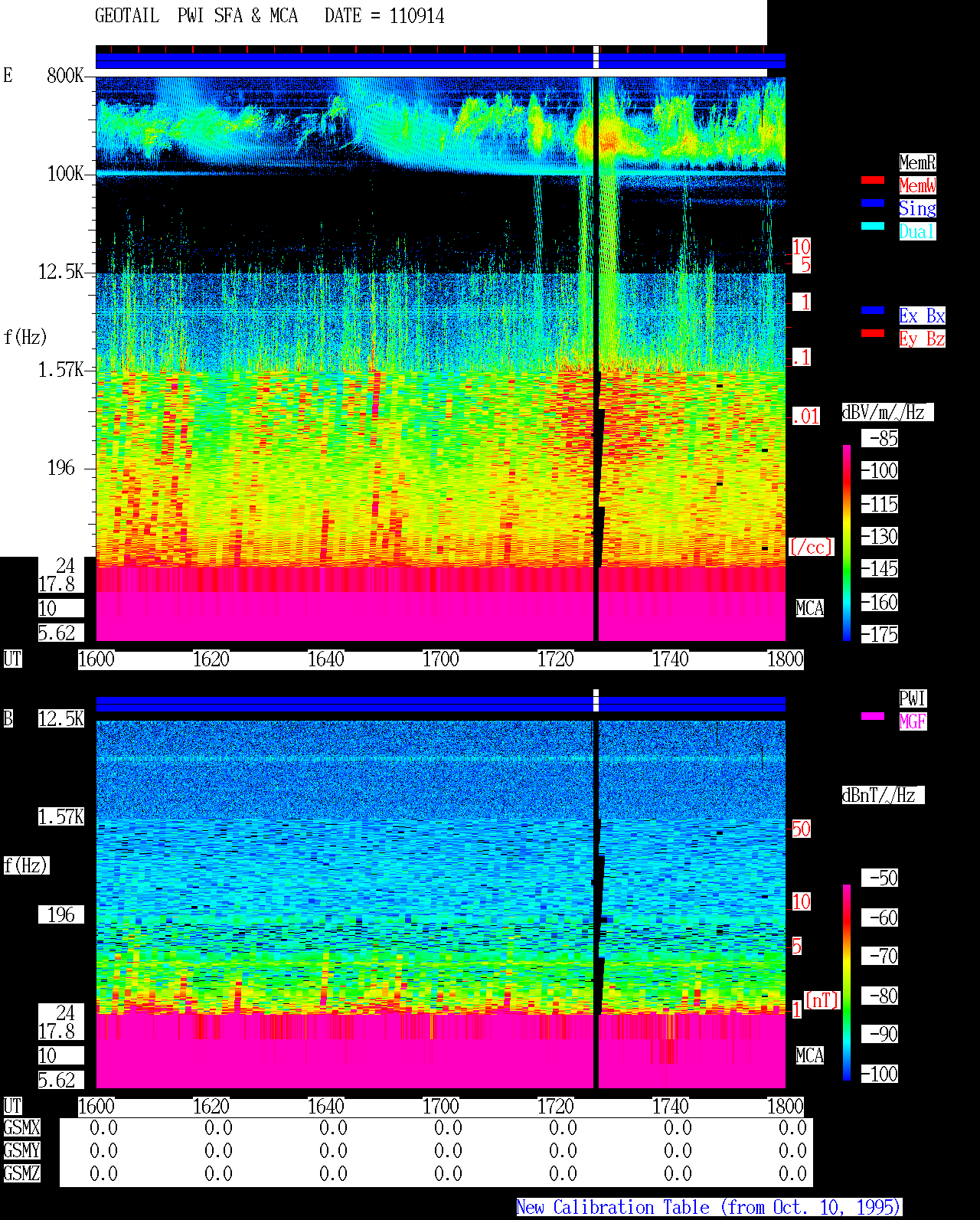
Task: Click the red MemW legend swatch
Action: tap(873, 180)
